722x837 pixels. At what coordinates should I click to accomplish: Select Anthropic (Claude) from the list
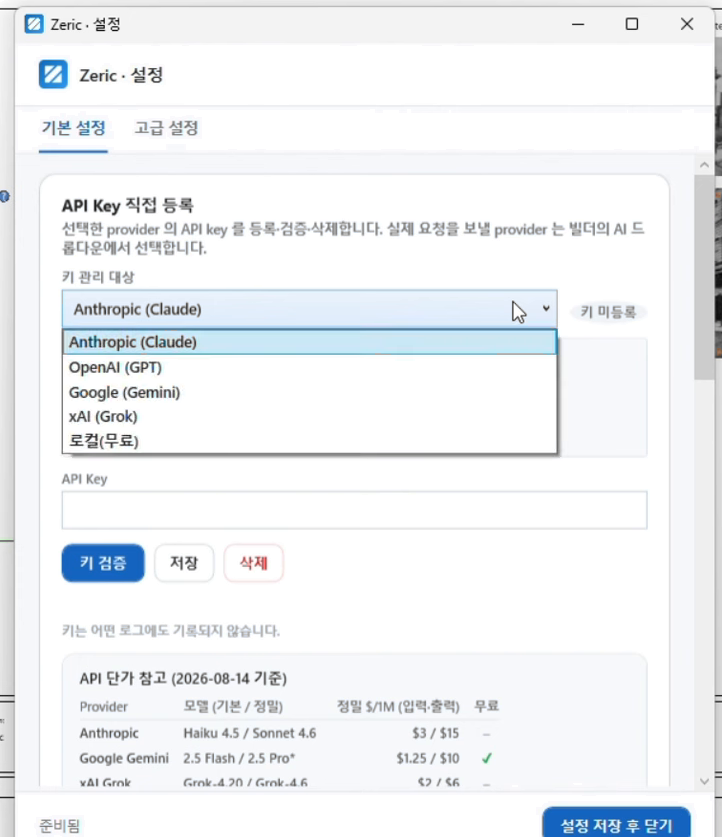pos(310,342)
